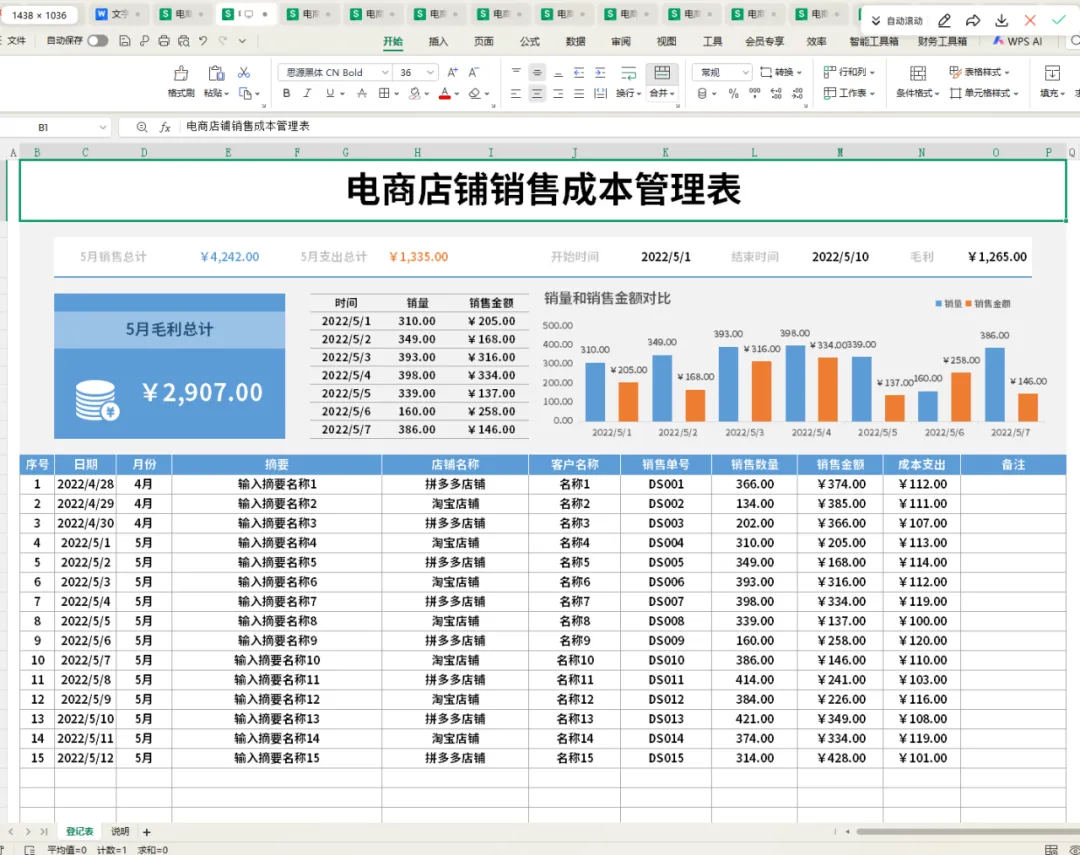The width and height of the screenshot is (1080, 855).
Task: Toggle the AutoSave (自动保存) switch
Action: pos(98,41)
